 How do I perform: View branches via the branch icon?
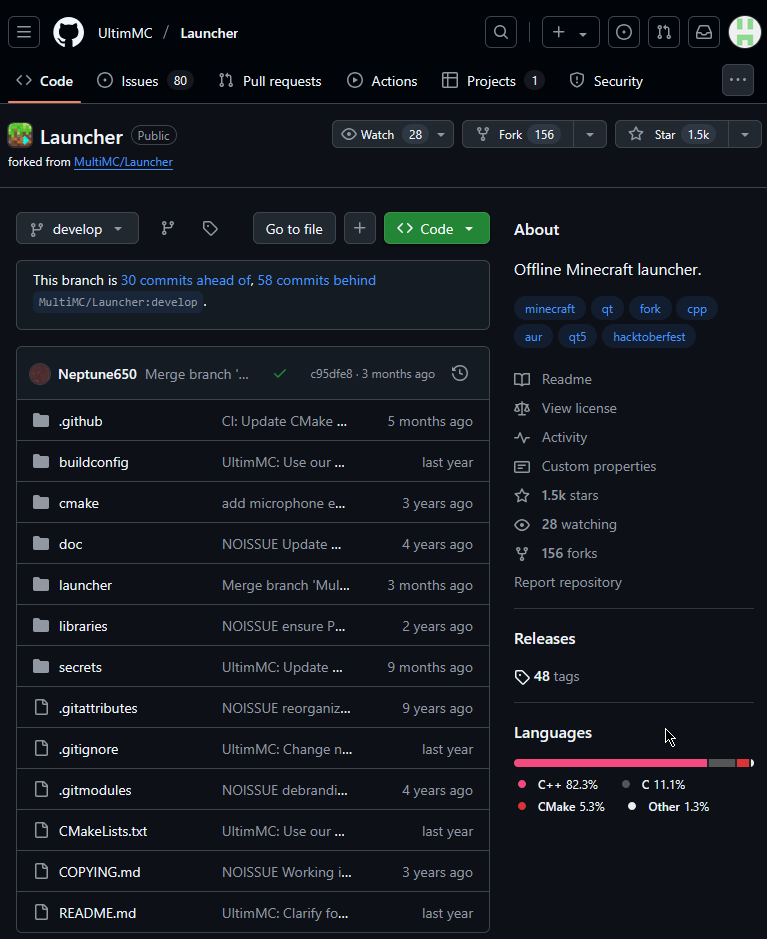(x=168, y=228)
